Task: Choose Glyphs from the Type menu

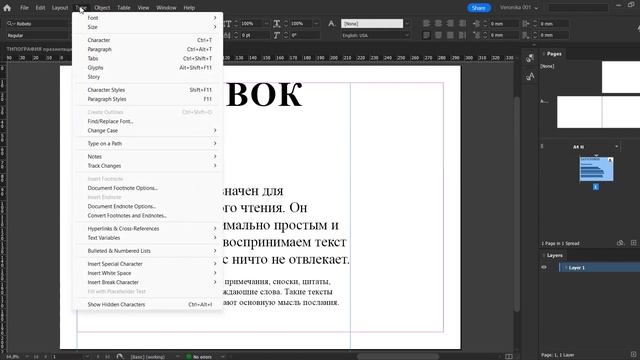Action: (x=148, y=68)
